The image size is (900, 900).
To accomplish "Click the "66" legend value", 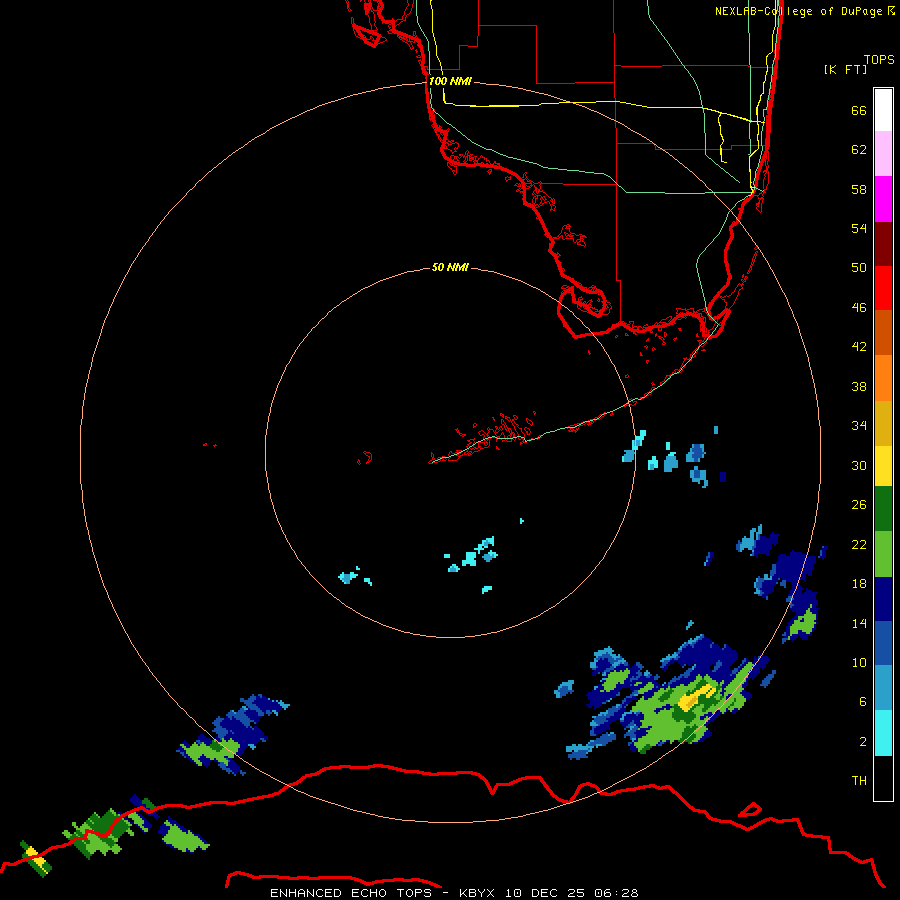I will pyautogui.click(x=859, y=110).
